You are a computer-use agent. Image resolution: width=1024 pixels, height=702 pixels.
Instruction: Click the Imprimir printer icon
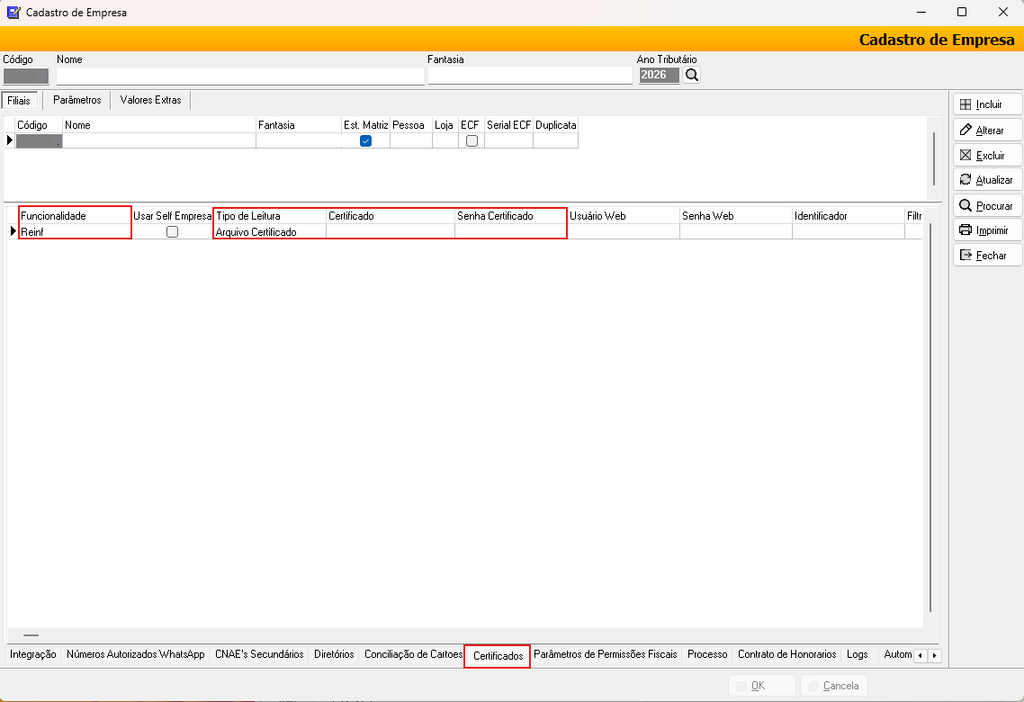(x=965, y=230)
